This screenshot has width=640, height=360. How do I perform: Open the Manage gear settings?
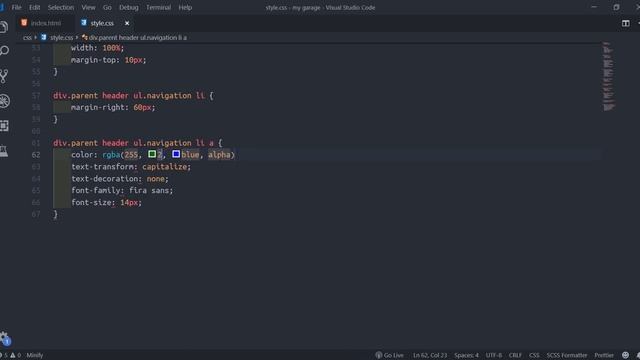click(x=4, y=338)
